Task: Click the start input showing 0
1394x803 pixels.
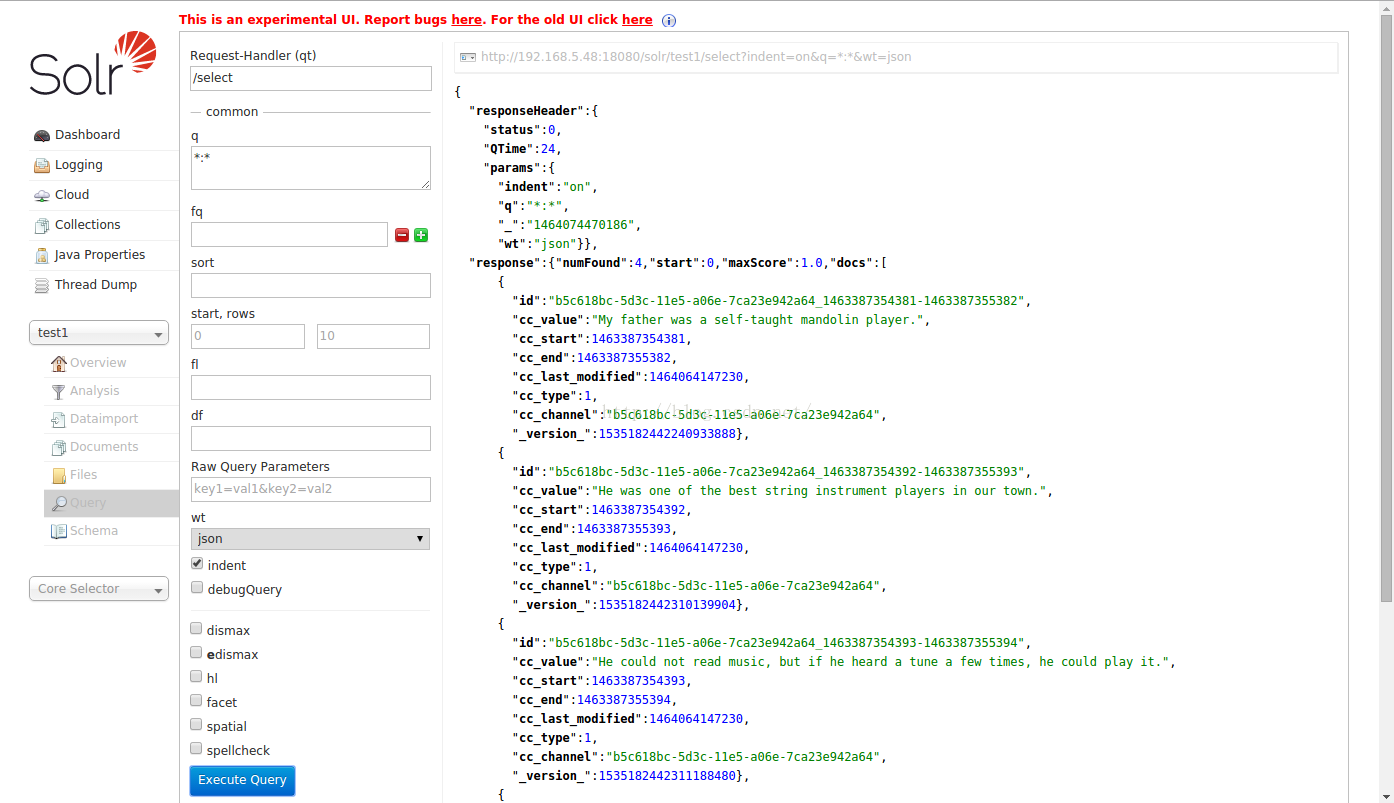Action: point(248,336)
